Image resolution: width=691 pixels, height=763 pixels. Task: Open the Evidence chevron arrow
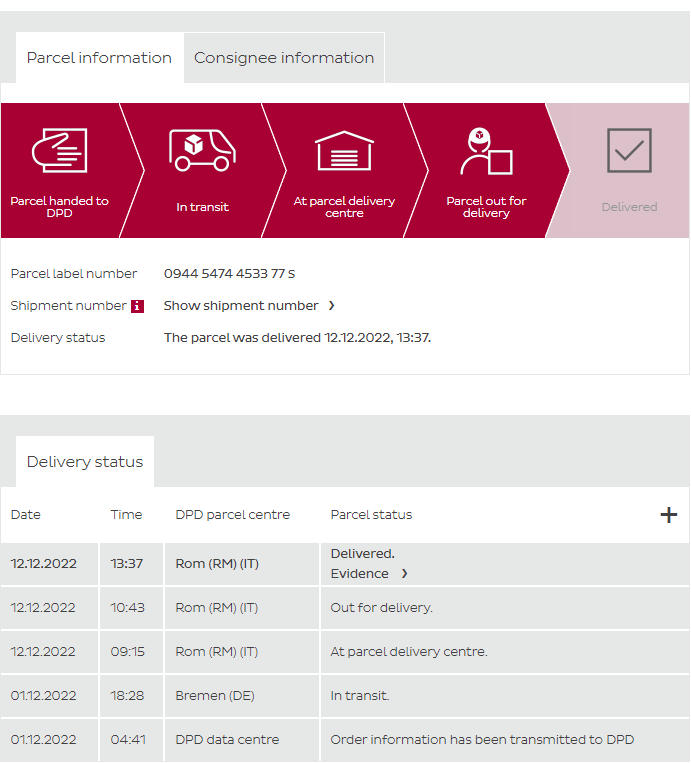(404, 574)
